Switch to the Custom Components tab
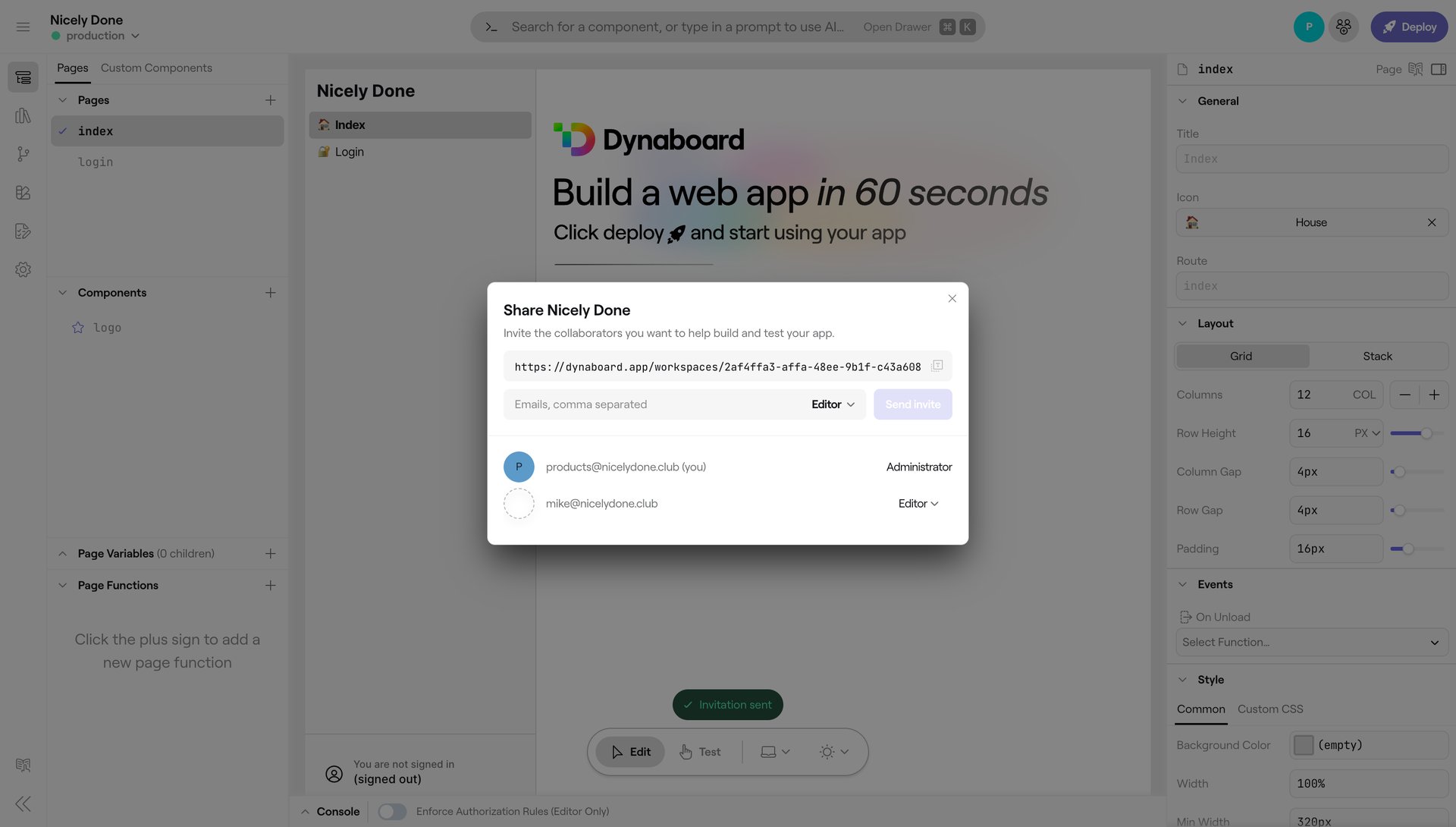 point(156,68)
